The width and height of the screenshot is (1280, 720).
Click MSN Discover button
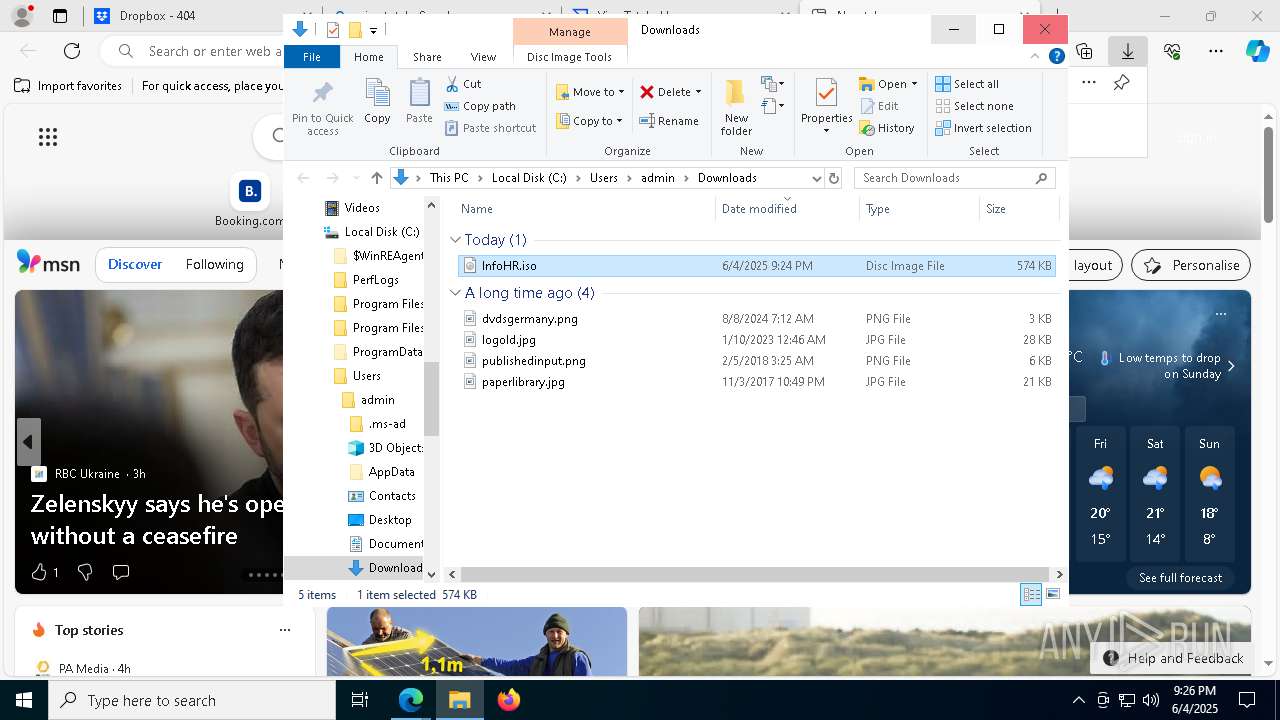pyautogui.click(x=135, y=265)
